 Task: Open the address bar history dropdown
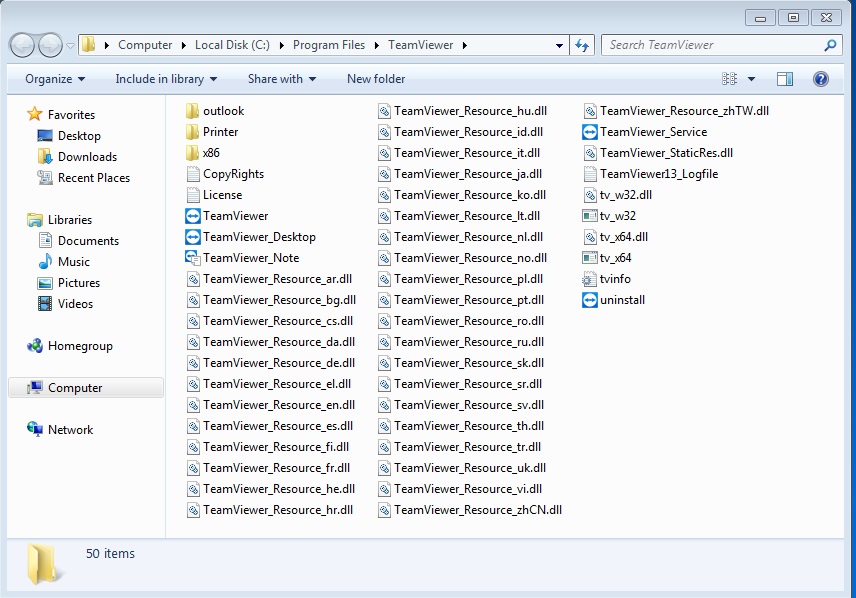tap(559, 46)
